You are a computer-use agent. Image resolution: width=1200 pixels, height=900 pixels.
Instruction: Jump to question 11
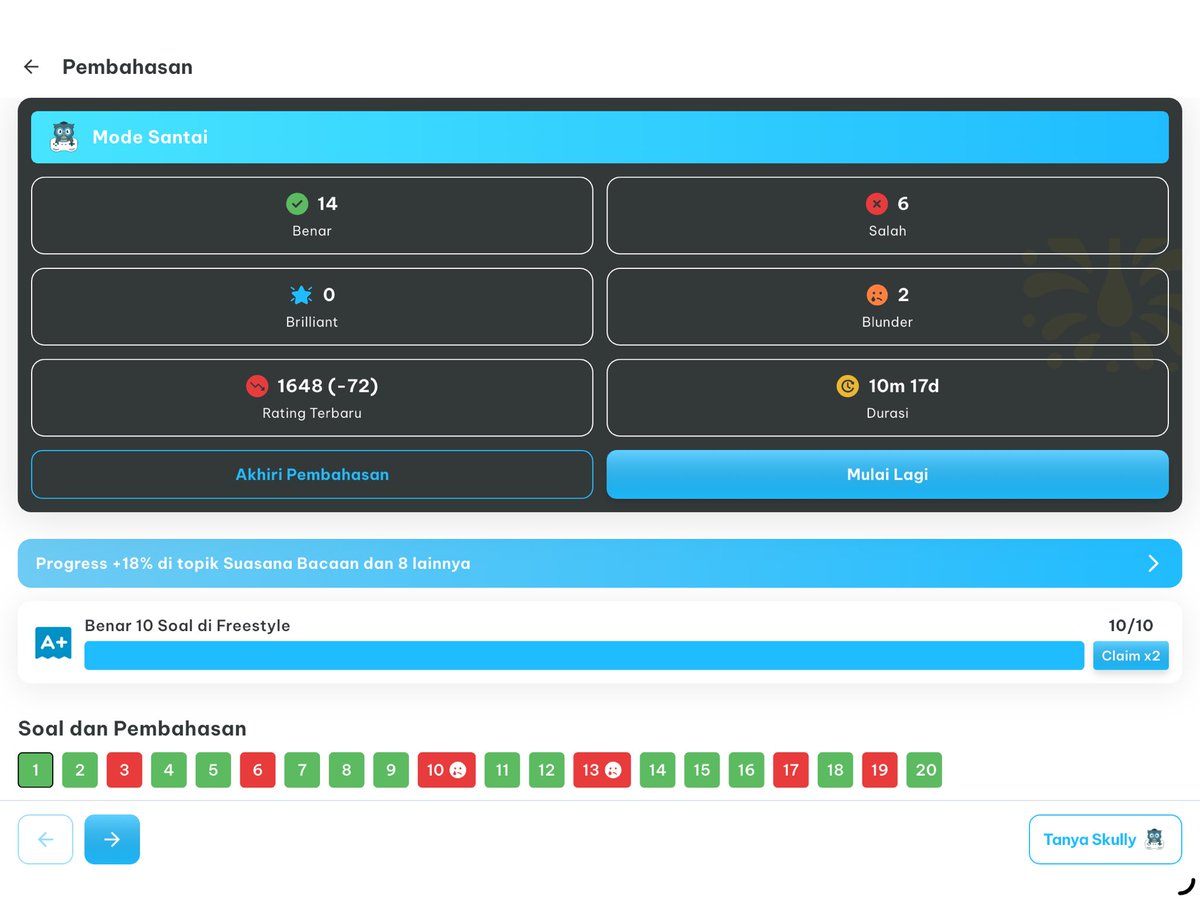[502, 770]
